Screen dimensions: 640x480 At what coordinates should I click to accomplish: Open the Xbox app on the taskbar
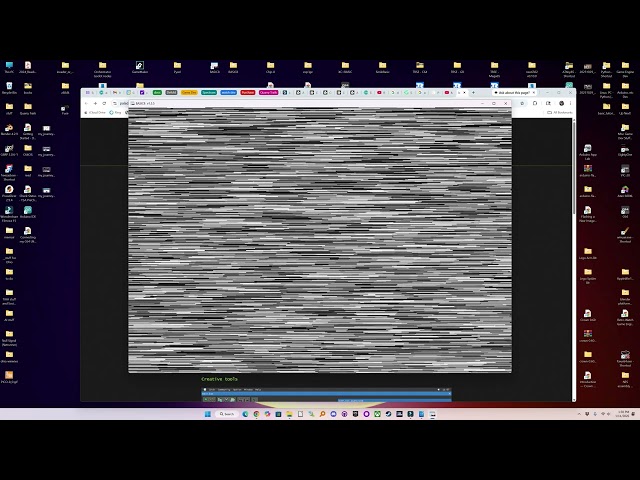pyautogui.click(x=378, y=414)
